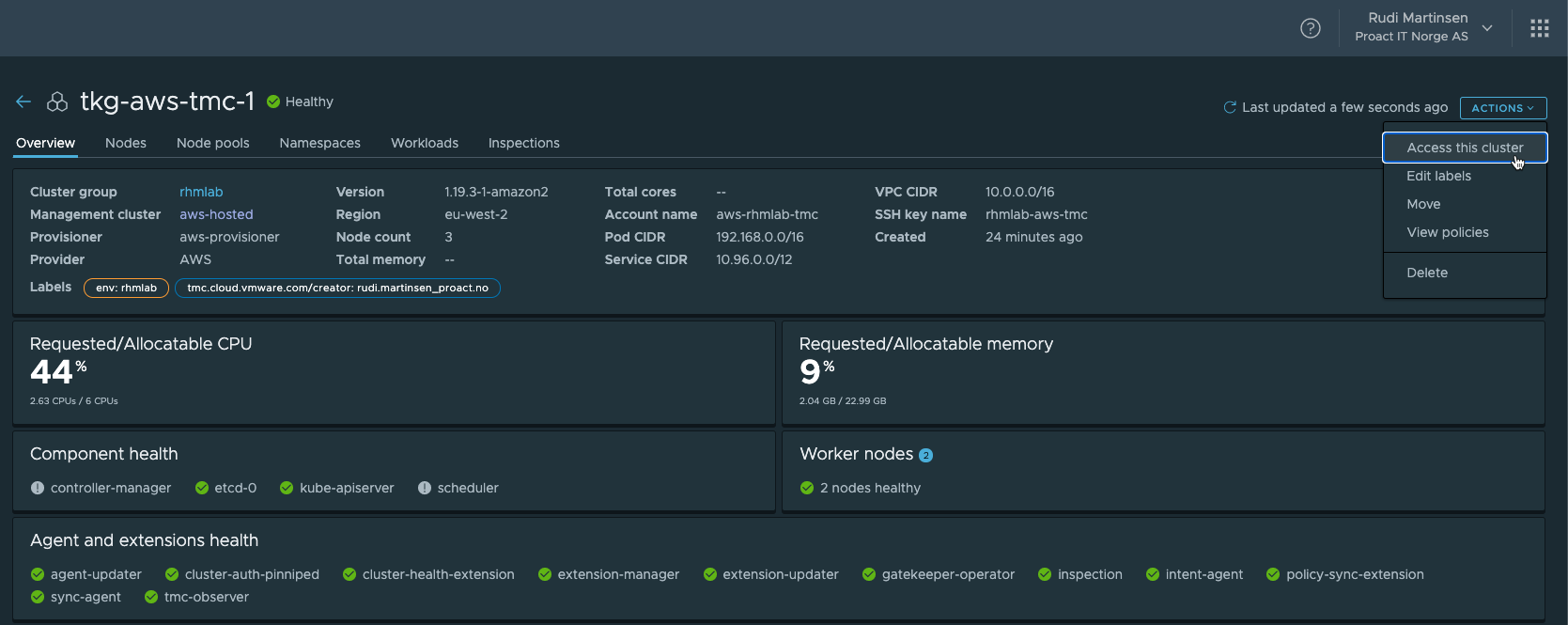Image resolution: width=1568 pixels, height=625 pixels.
Task: Click the sync-agent health check icon
Action: coord(38,597)
